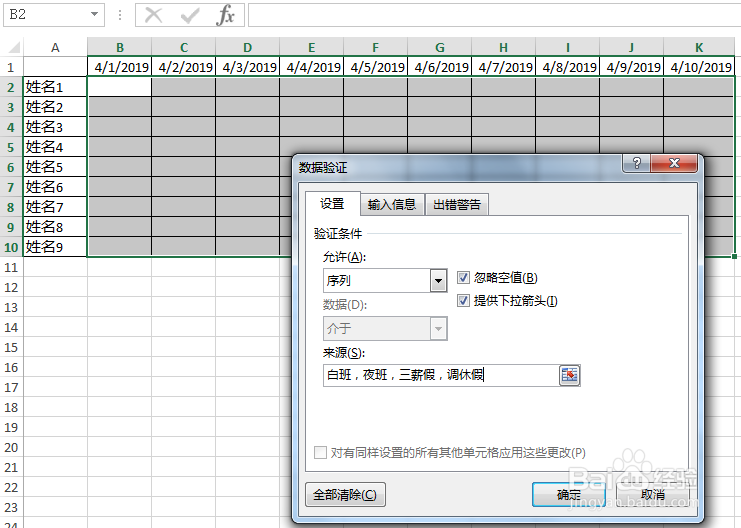Select column H header
741x528 pixels.
(504, 47)
